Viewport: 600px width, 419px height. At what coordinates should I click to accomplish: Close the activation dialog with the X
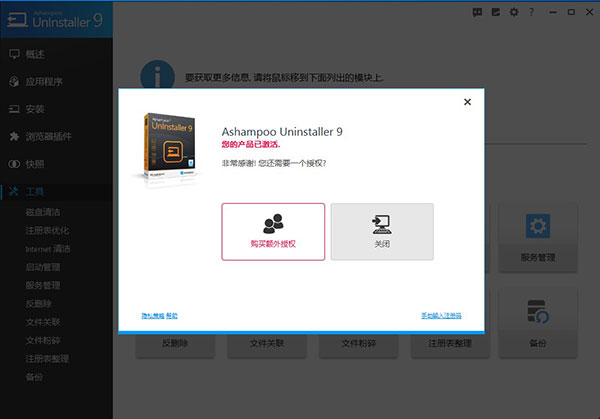coord(467,102)
